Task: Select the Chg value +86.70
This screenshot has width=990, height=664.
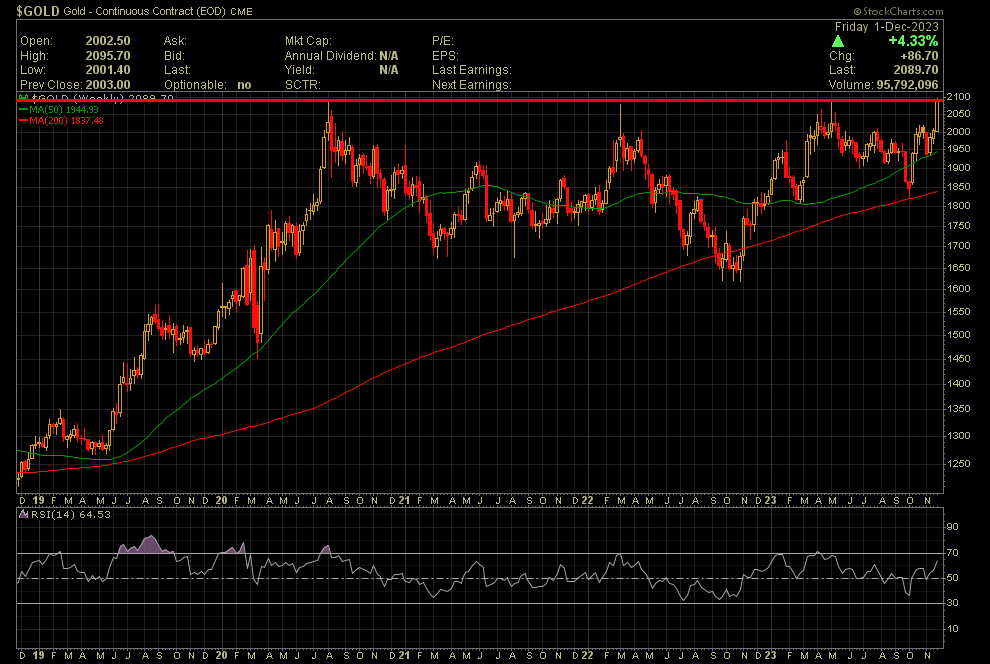Action: pyautogui.click(x=919, y=56)
